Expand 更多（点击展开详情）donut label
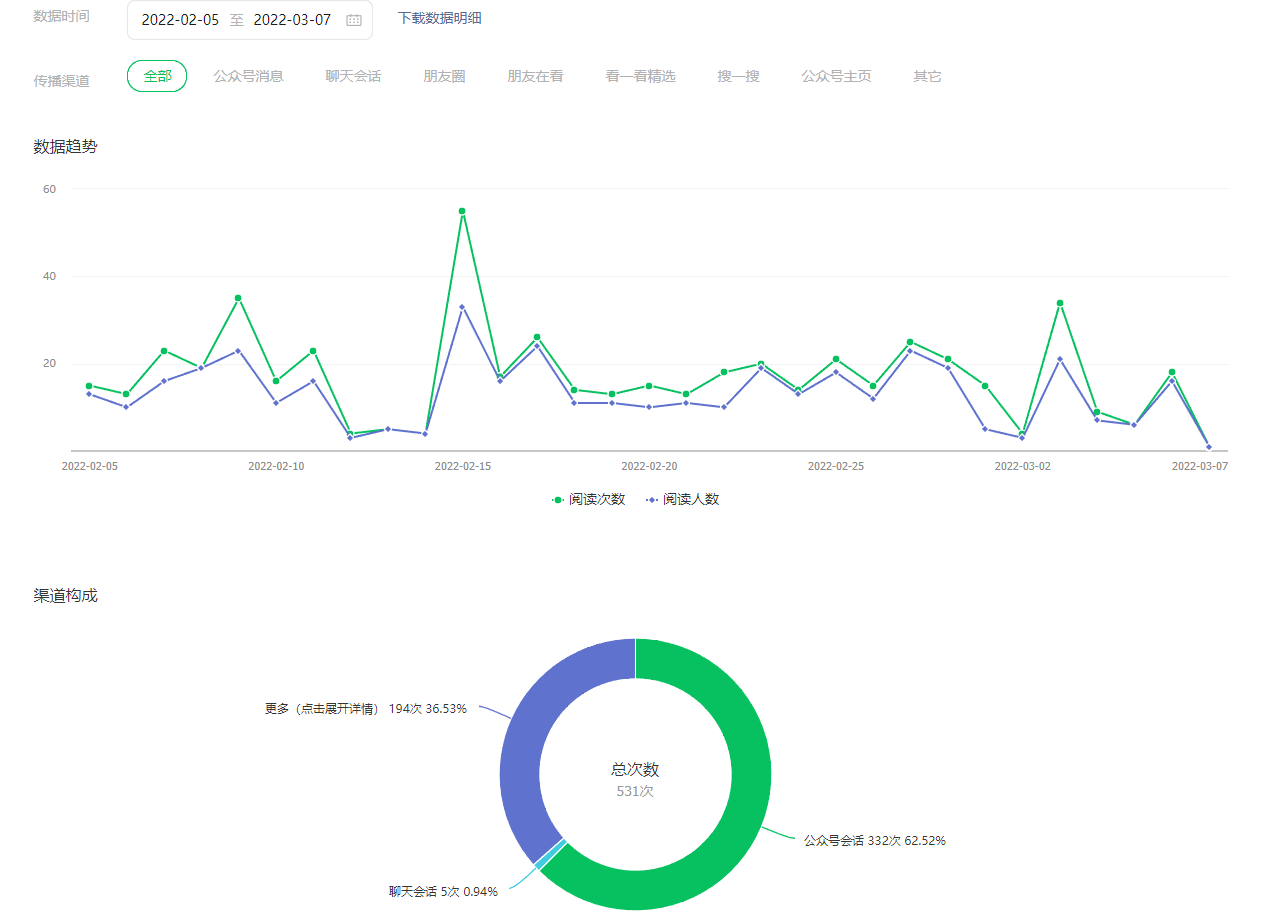The height and width of the screenshot is (914, 1270). coord(365,708)
